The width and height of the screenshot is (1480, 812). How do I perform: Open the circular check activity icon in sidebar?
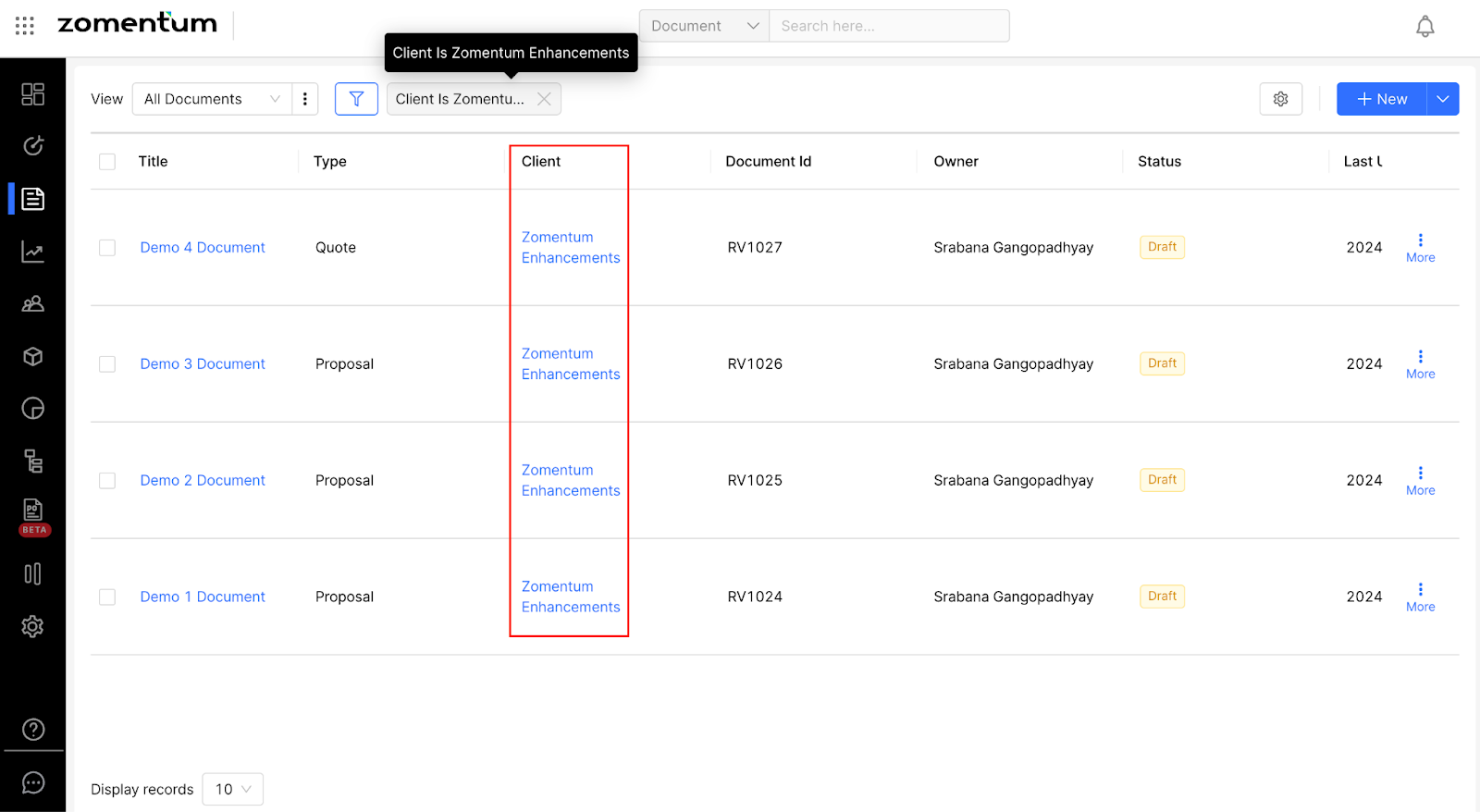[x=33, y=145]
